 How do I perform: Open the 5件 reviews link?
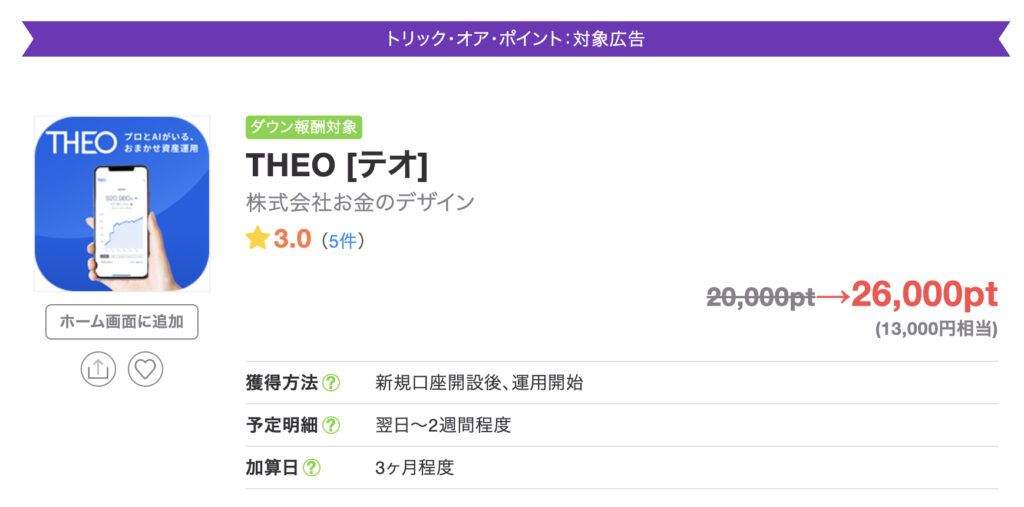[340, 240]
